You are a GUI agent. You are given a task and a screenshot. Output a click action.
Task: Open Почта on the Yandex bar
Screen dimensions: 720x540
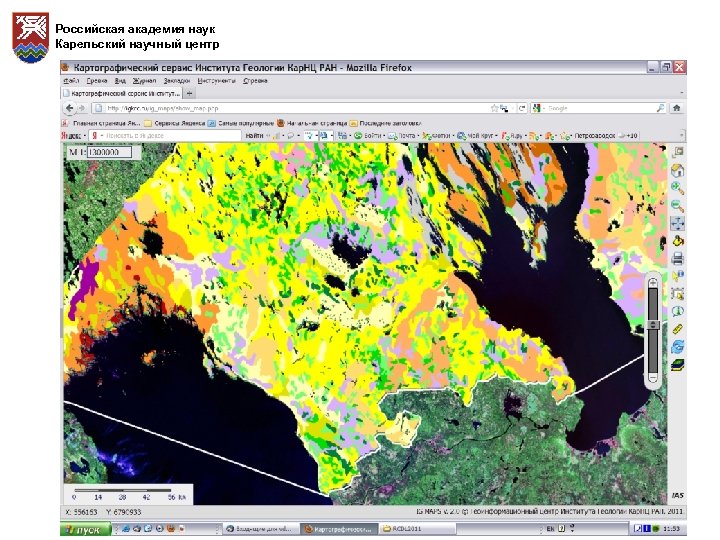(403, 136)
